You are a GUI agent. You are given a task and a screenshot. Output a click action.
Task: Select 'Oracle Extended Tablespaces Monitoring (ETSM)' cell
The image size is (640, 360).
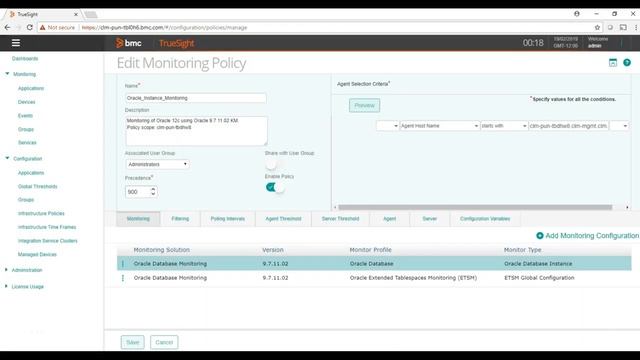click(413, 278)
